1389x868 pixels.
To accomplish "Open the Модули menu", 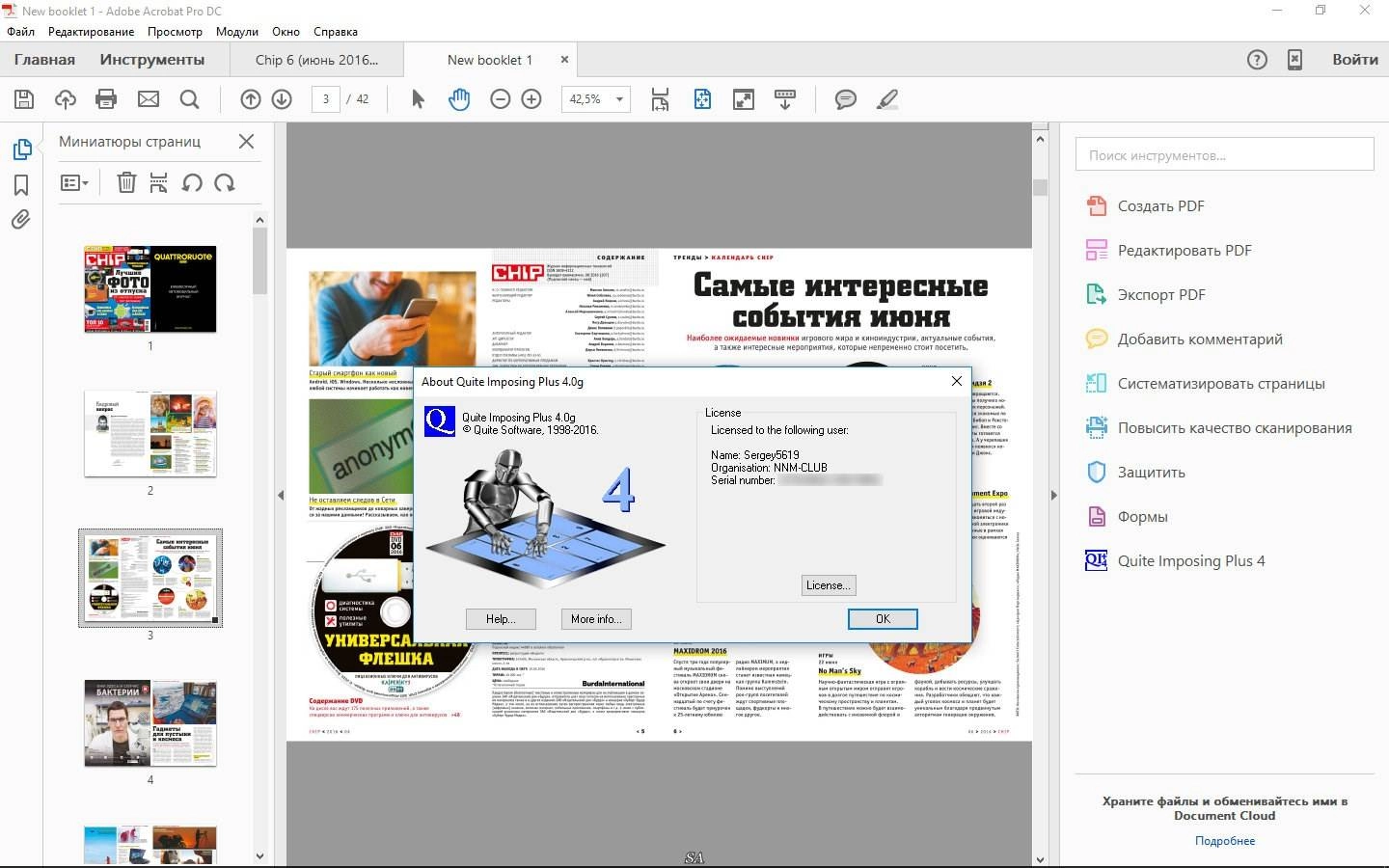I will (x=237, y=31).
